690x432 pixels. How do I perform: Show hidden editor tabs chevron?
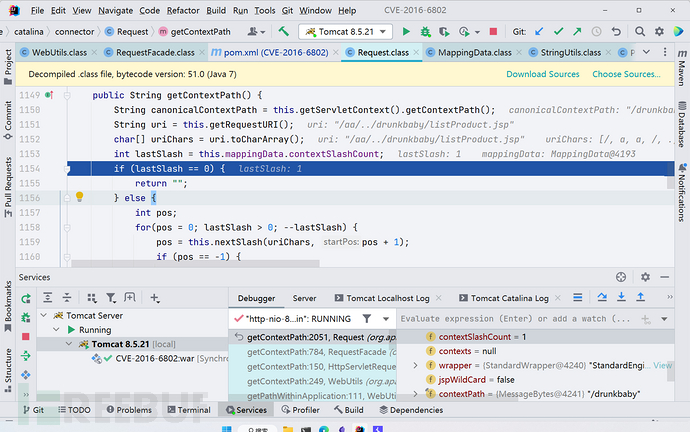[646, 52]
